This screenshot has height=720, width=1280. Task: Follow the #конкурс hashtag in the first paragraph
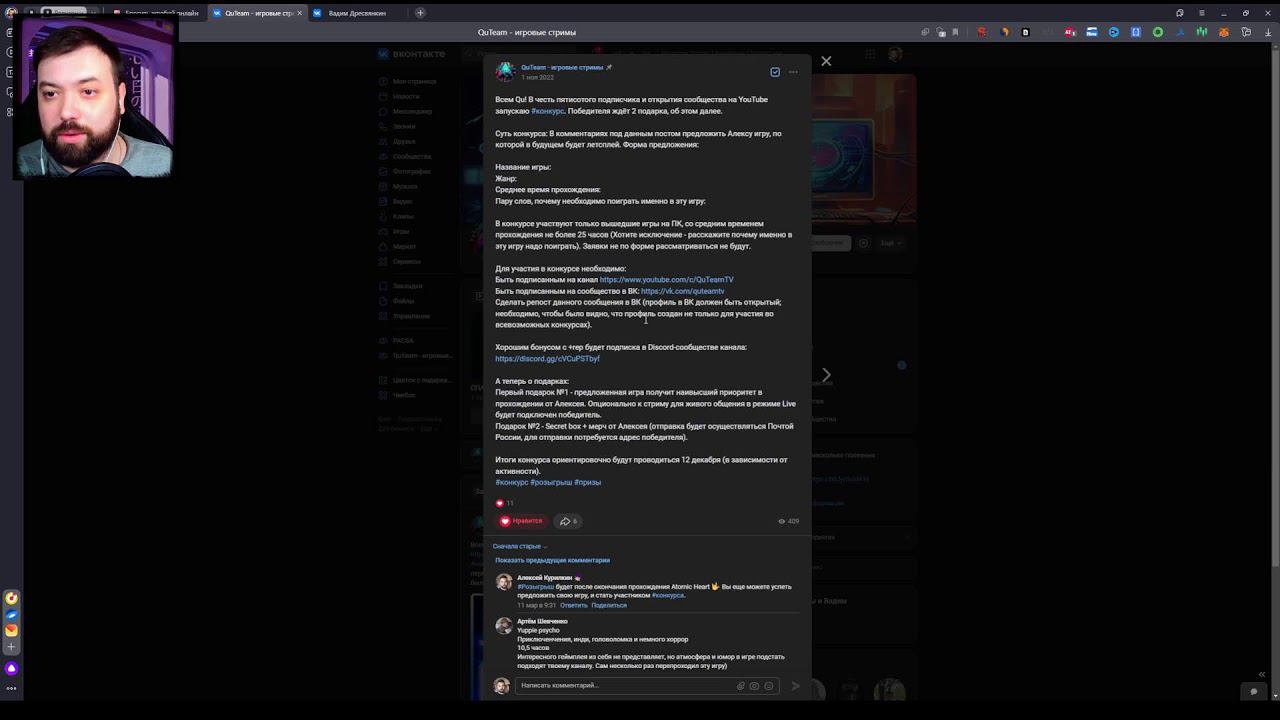coord(548,111)
